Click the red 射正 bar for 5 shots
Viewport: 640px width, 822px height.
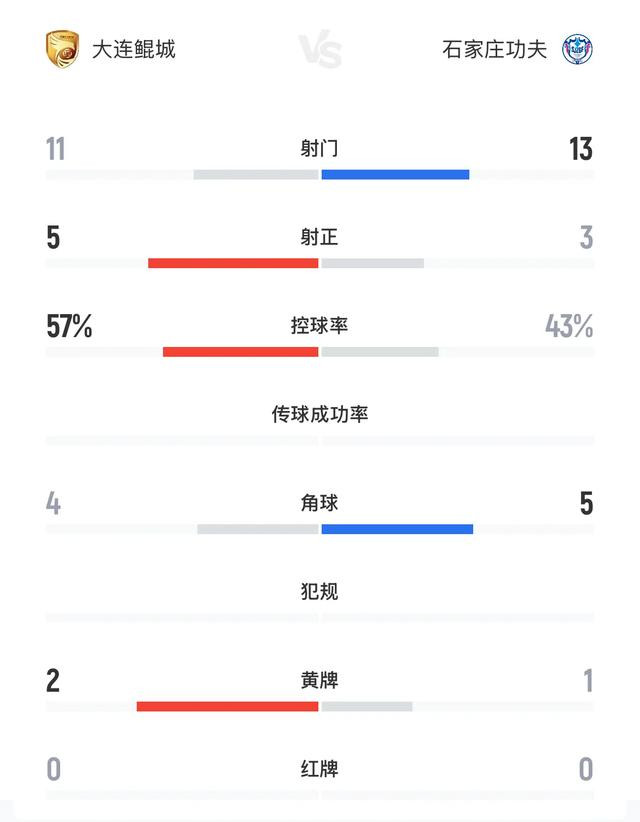tap(233, 263)
